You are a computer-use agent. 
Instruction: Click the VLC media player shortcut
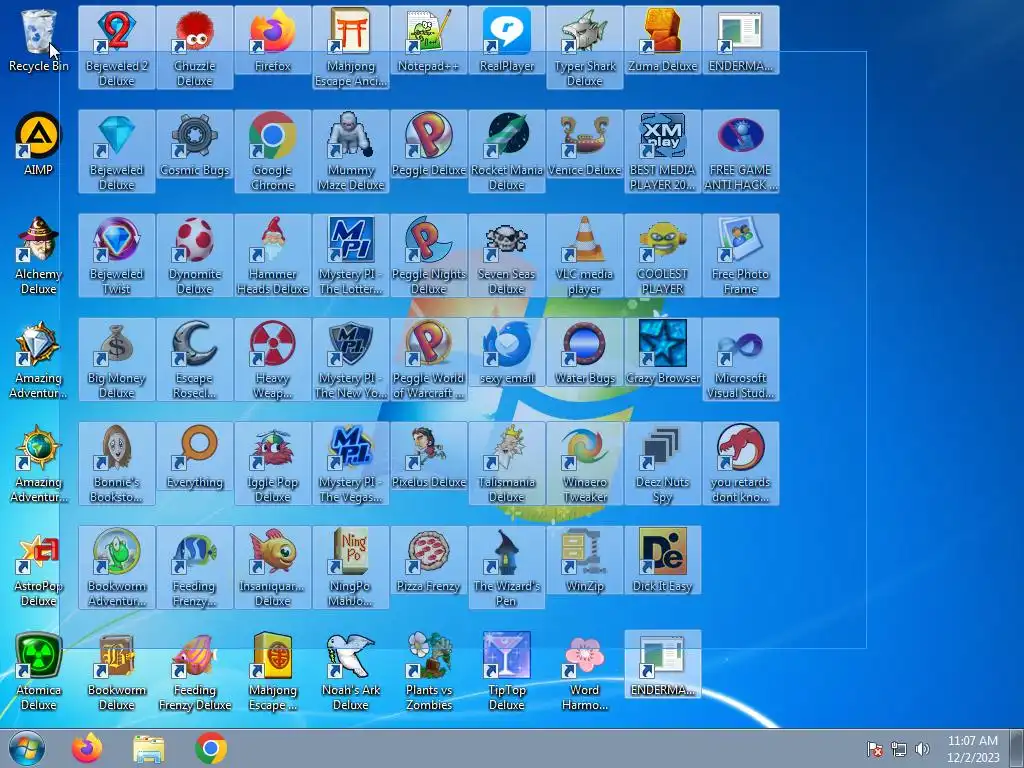click(584, 255)
